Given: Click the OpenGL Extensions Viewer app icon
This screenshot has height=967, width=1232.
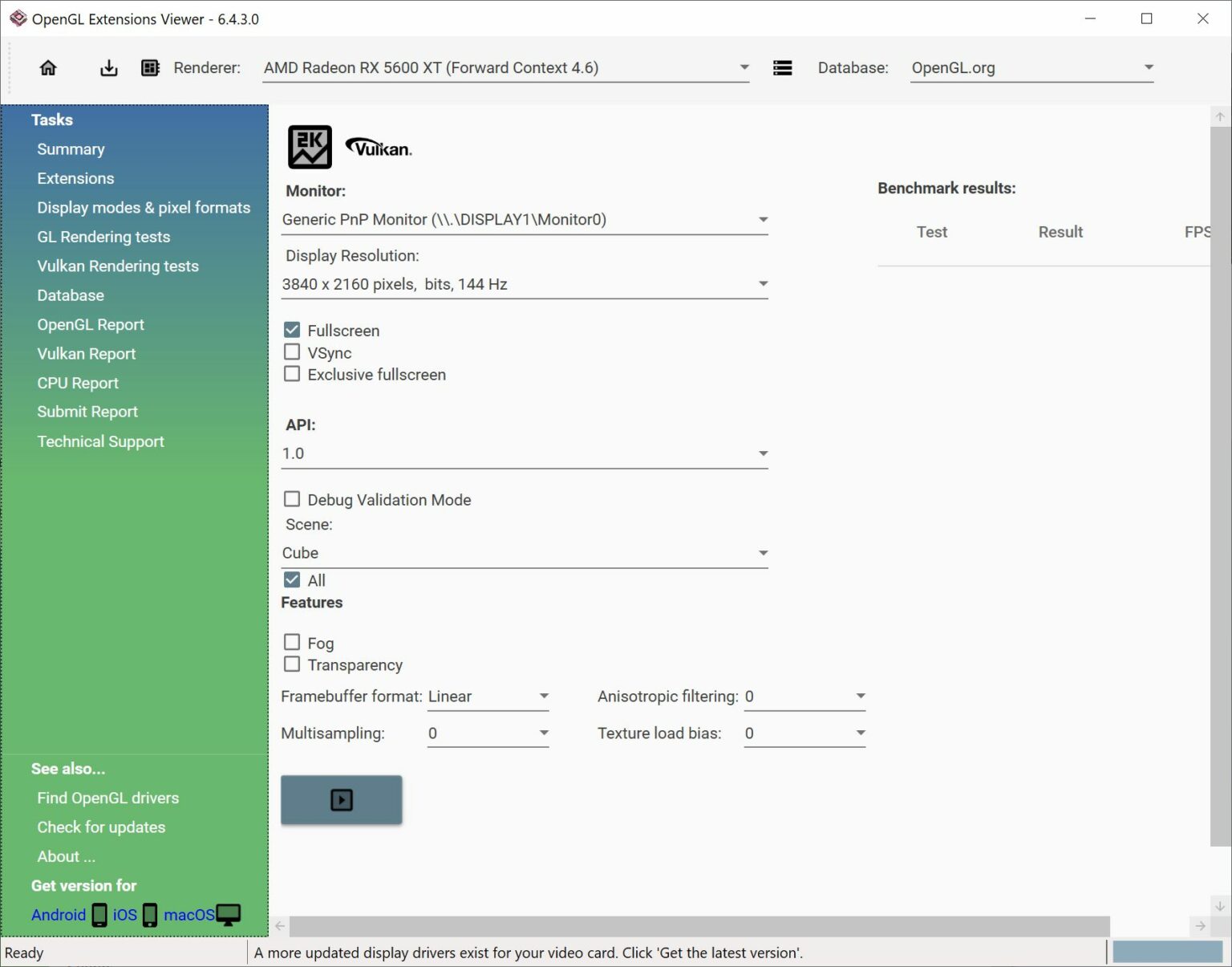Looking at the screenshot, I should 18,18.
